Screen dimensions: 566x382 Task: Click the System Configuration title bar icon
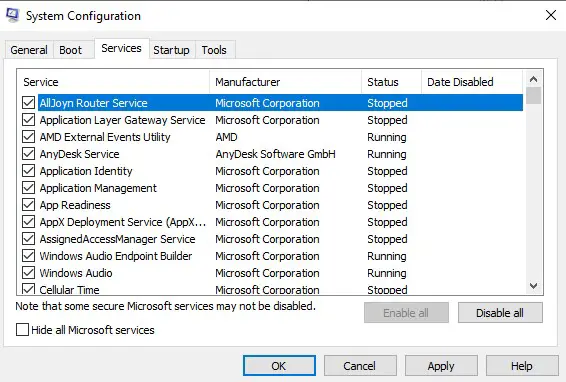point(13,16)
